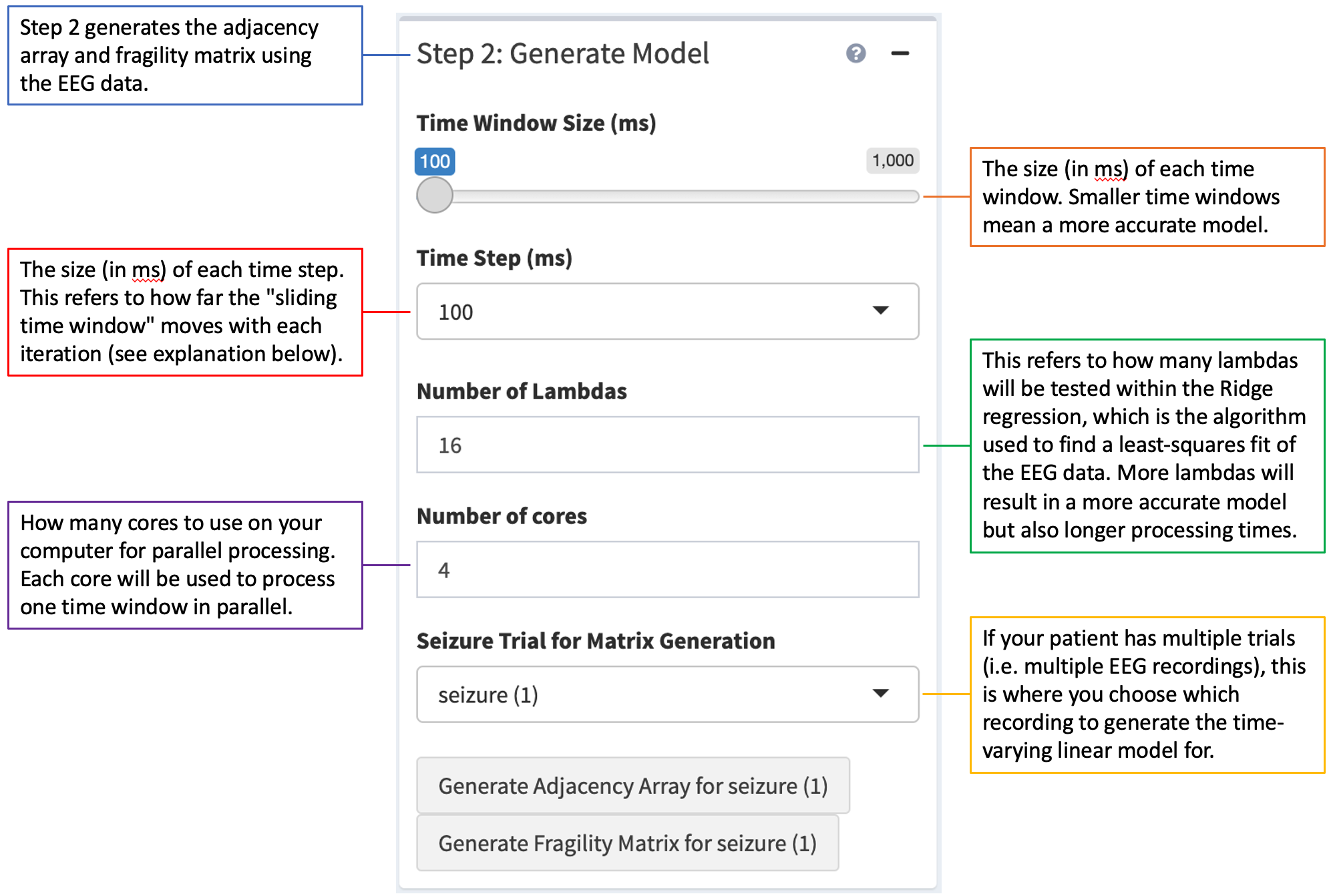This screenshot has width=1333, height=896.
Task: Click the seizure (1) dropdown arrow
Action: tap(880, 694)
